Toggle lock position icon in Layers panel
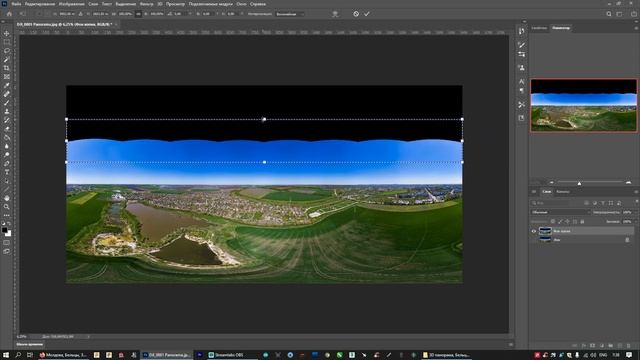 point(567,222)
